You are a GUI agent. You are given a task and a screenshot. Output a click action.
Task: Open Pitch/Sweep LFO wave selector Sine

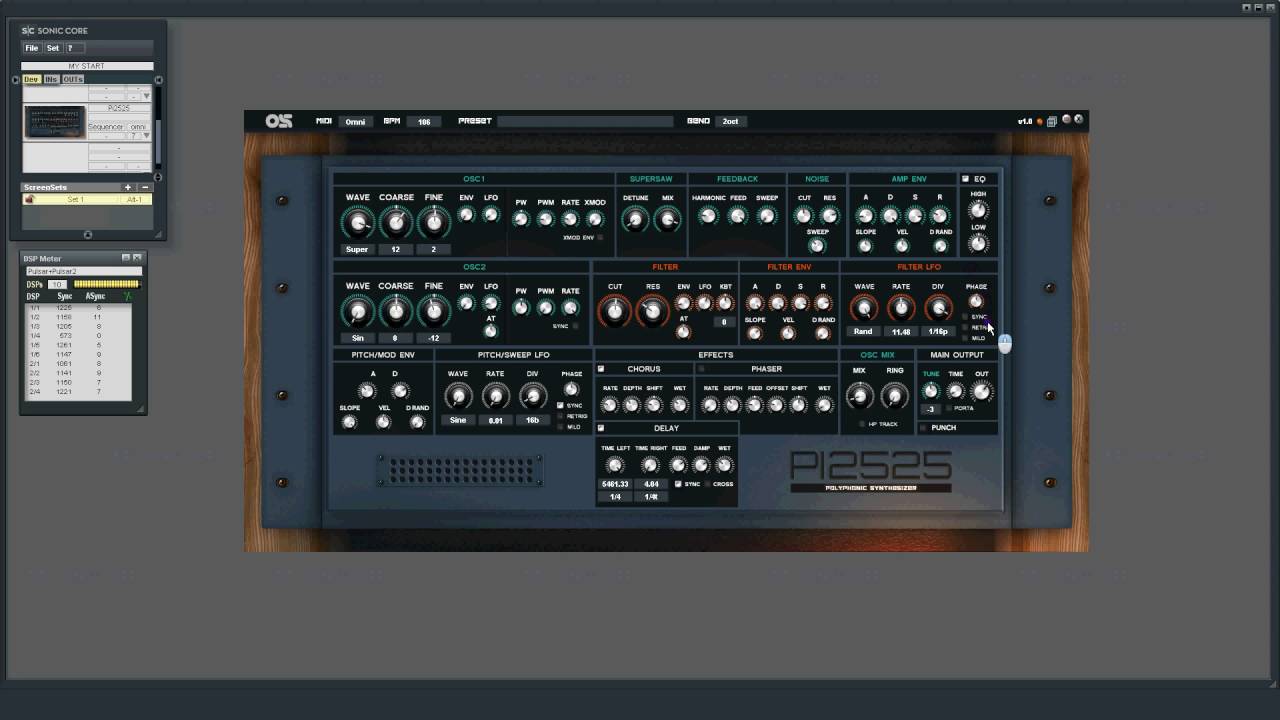click(x=458, y=420)
